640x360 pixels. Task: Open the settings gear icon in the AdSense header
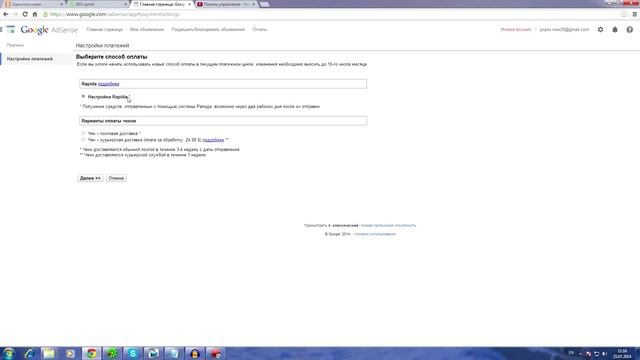600,29
